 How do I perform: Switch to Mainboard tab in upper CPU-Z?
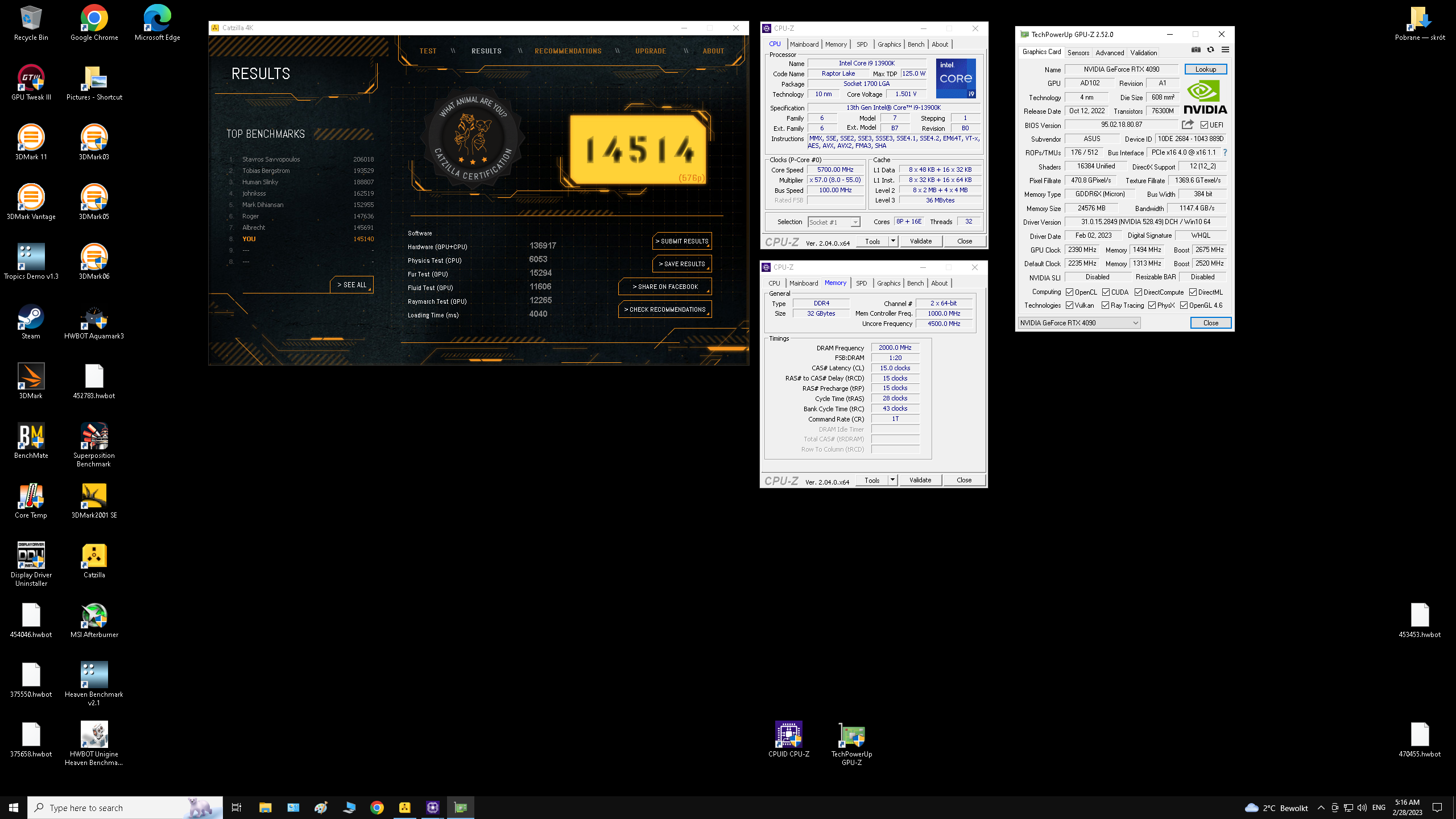(804, 44)
